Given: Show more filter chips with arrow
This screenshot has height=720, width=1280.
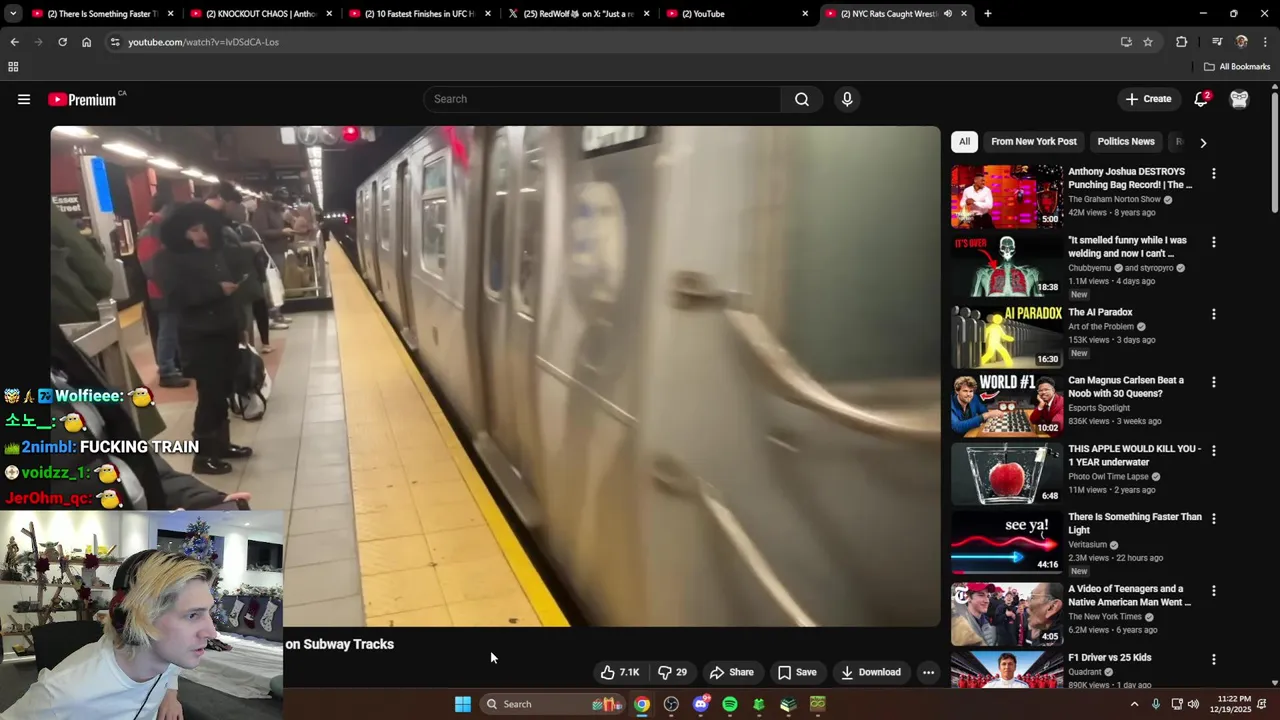Looking at the screenshot, I should [x=1203, y=143].
